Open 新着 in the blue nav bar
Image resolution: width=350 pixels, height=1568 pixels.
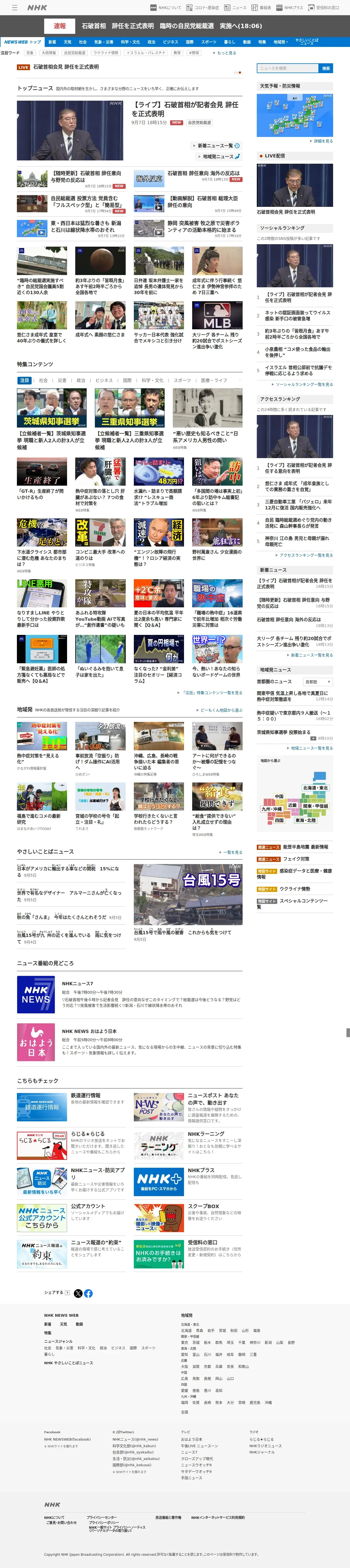click(52, 42)
